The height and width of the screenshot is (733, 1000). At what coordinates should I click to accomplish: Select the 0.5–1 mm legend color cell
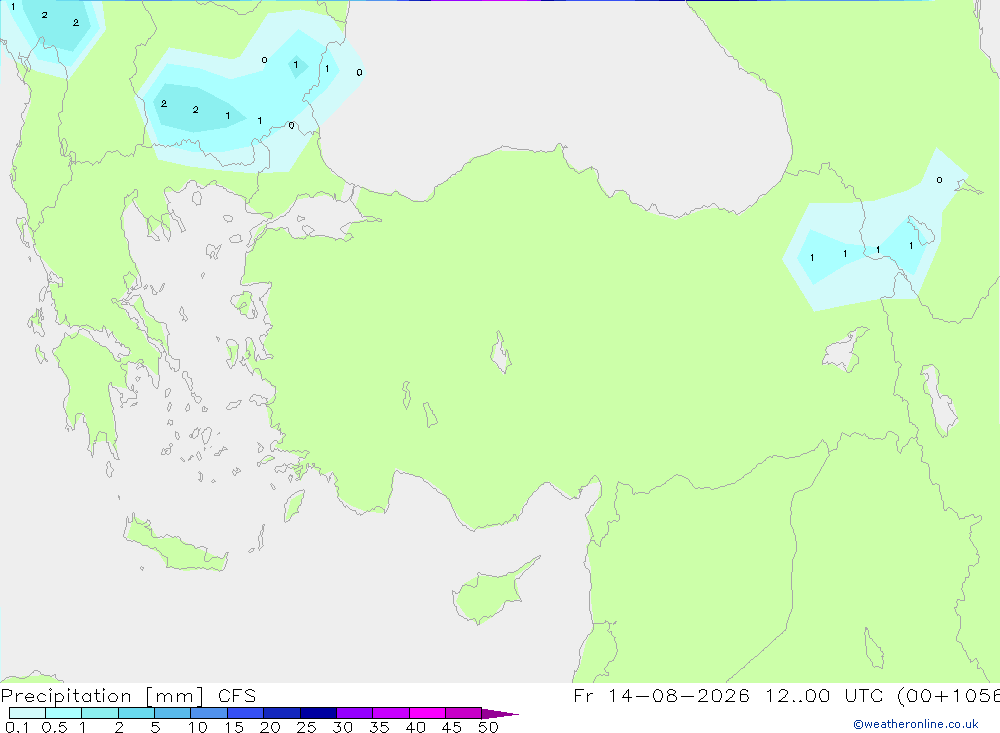[64, 713]
